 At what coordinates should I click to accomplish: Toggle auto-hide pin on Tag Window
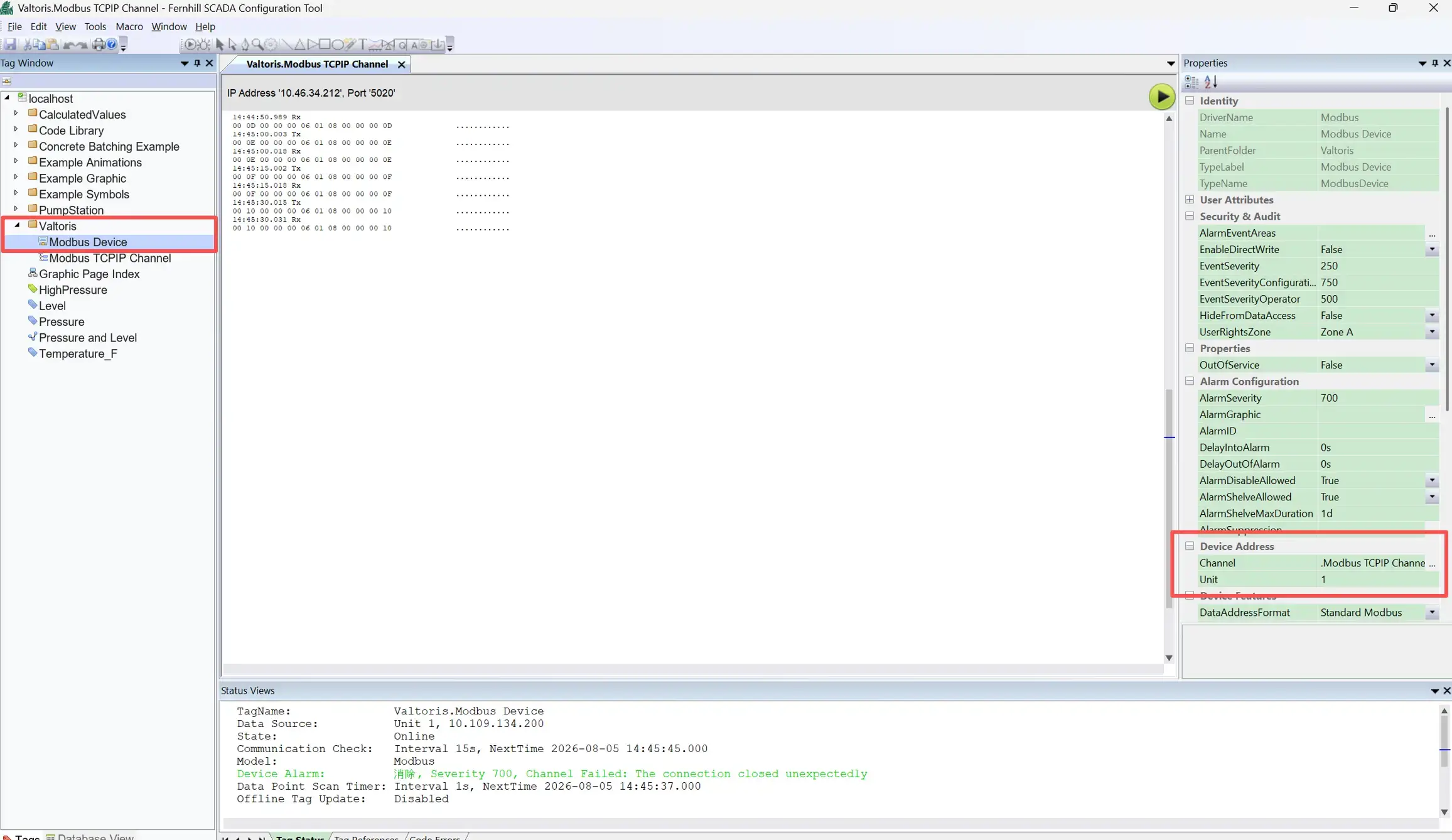pos(197,63)
